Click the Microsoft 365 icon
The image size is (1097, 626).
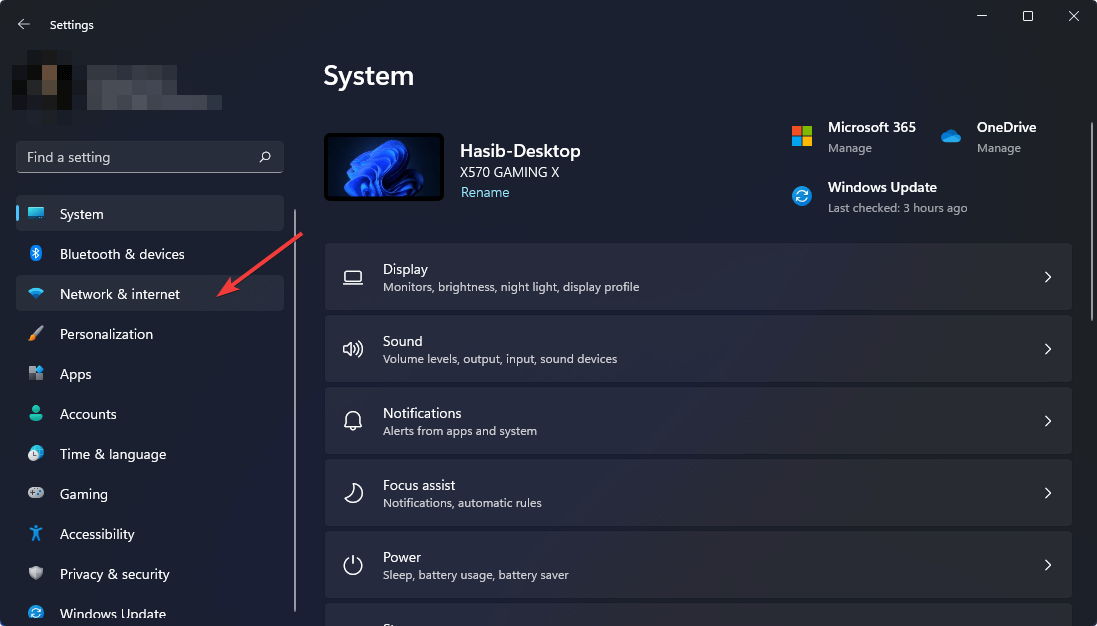801,136
